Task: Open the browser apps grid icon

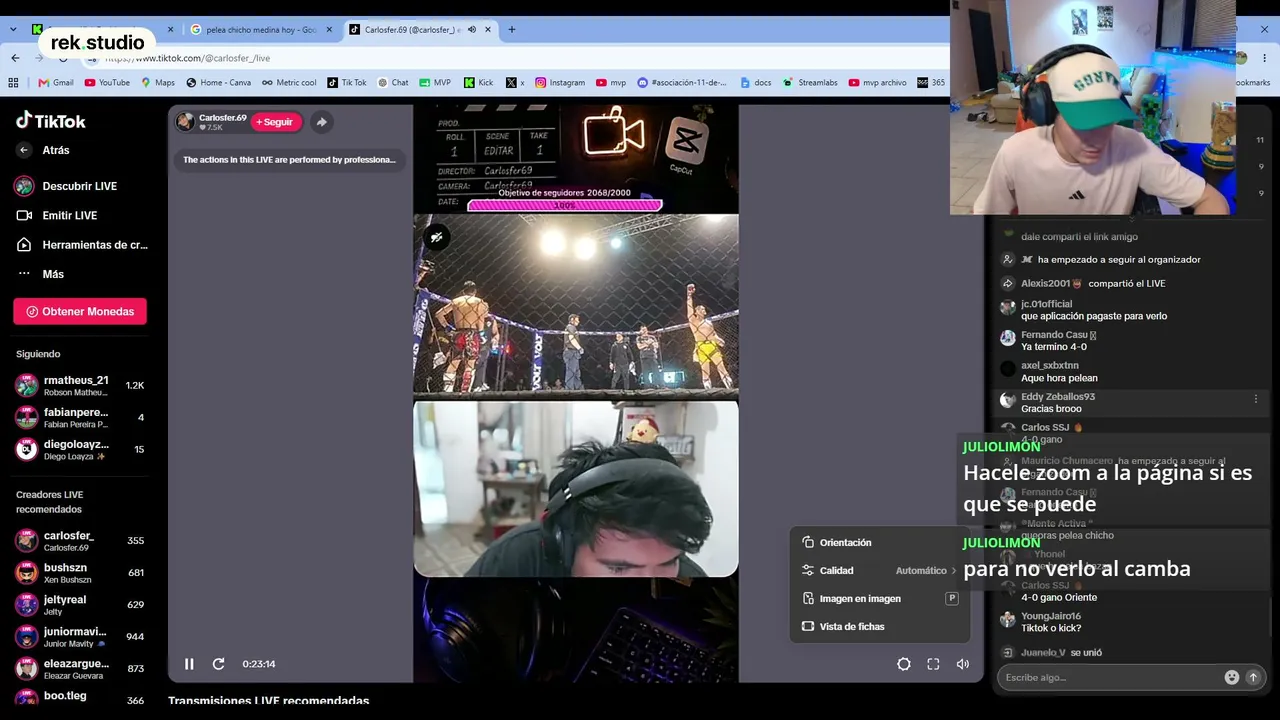Action: [x=13, y=83]
